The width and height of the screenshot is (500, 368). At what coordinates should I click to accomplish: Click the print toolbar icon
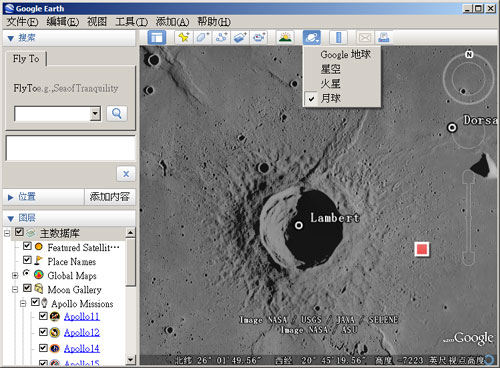tap(384, 37)
